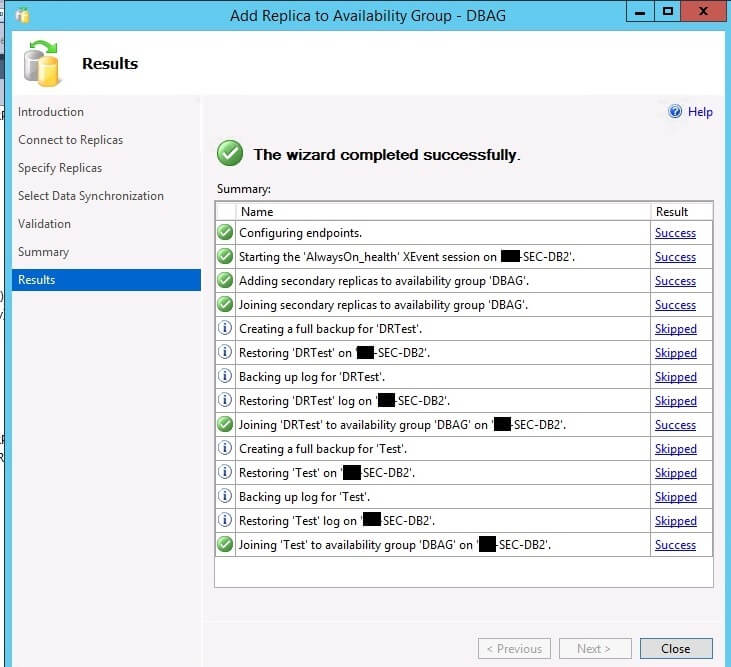Open the Introduction page in sidebar

click(51, 112)
